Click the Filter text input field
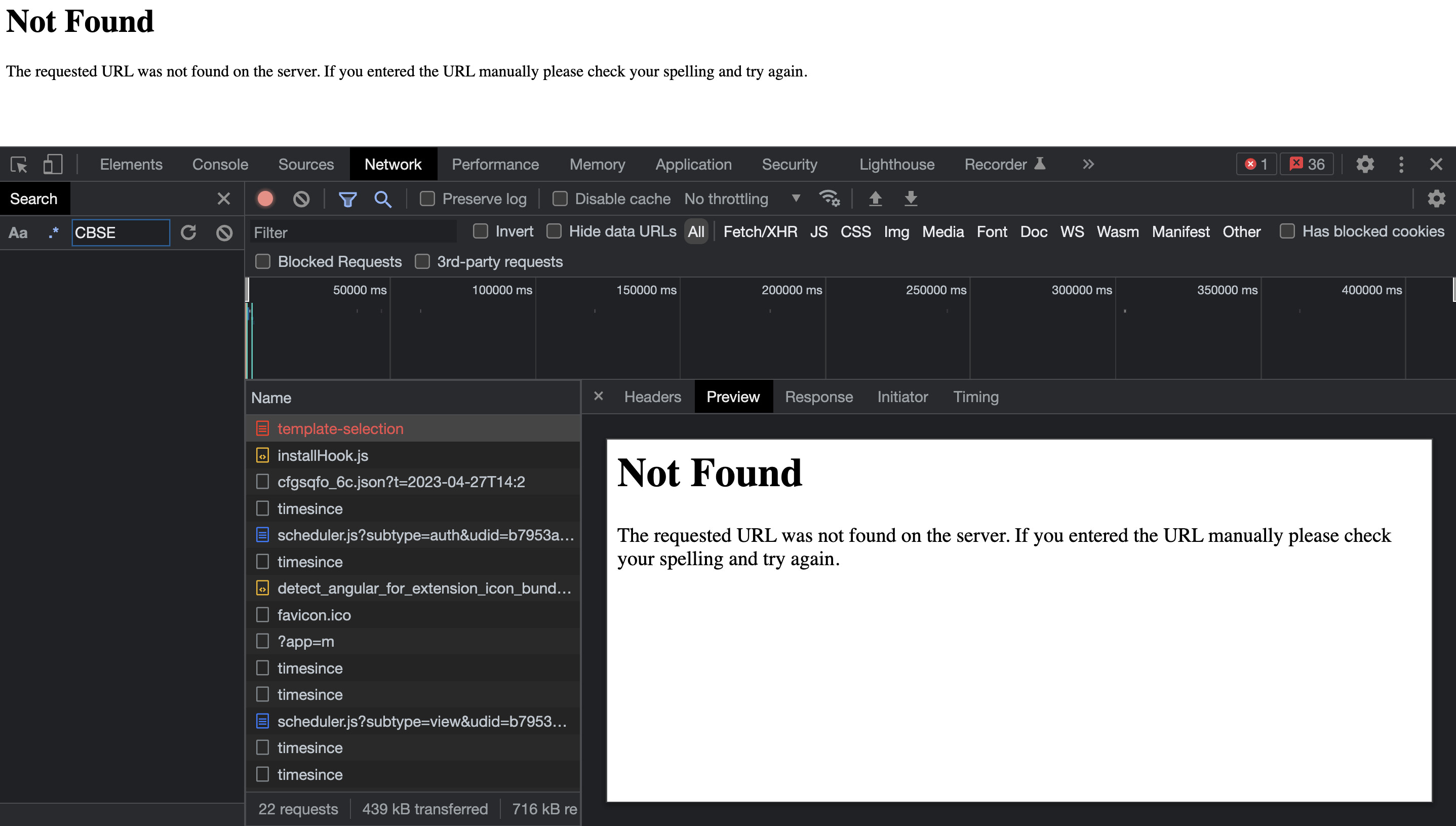Screen dimensions: 1456x826 tap(353, 232)
